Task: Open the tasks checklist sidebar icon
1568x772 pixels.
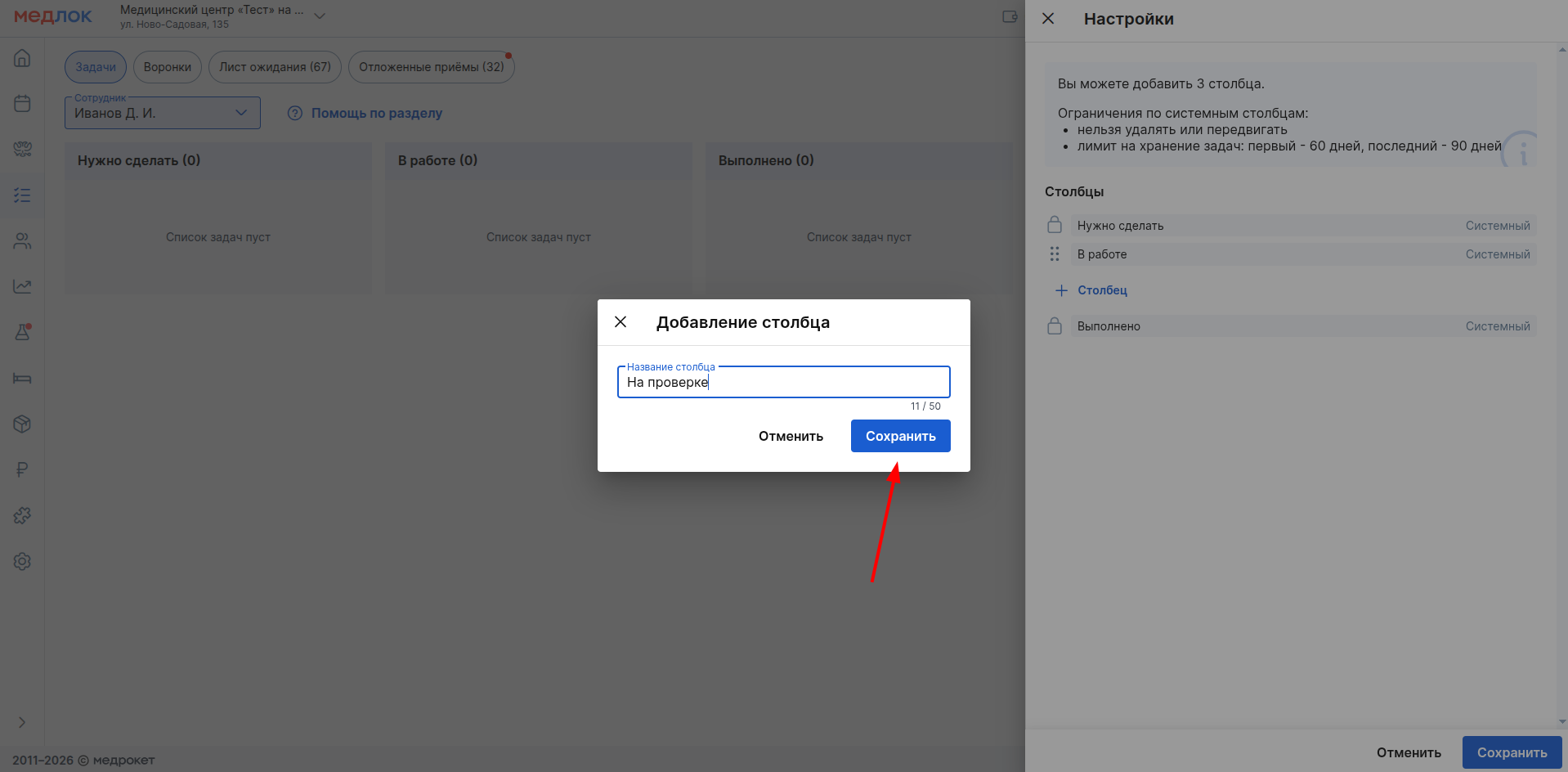Action: [22, 195]
